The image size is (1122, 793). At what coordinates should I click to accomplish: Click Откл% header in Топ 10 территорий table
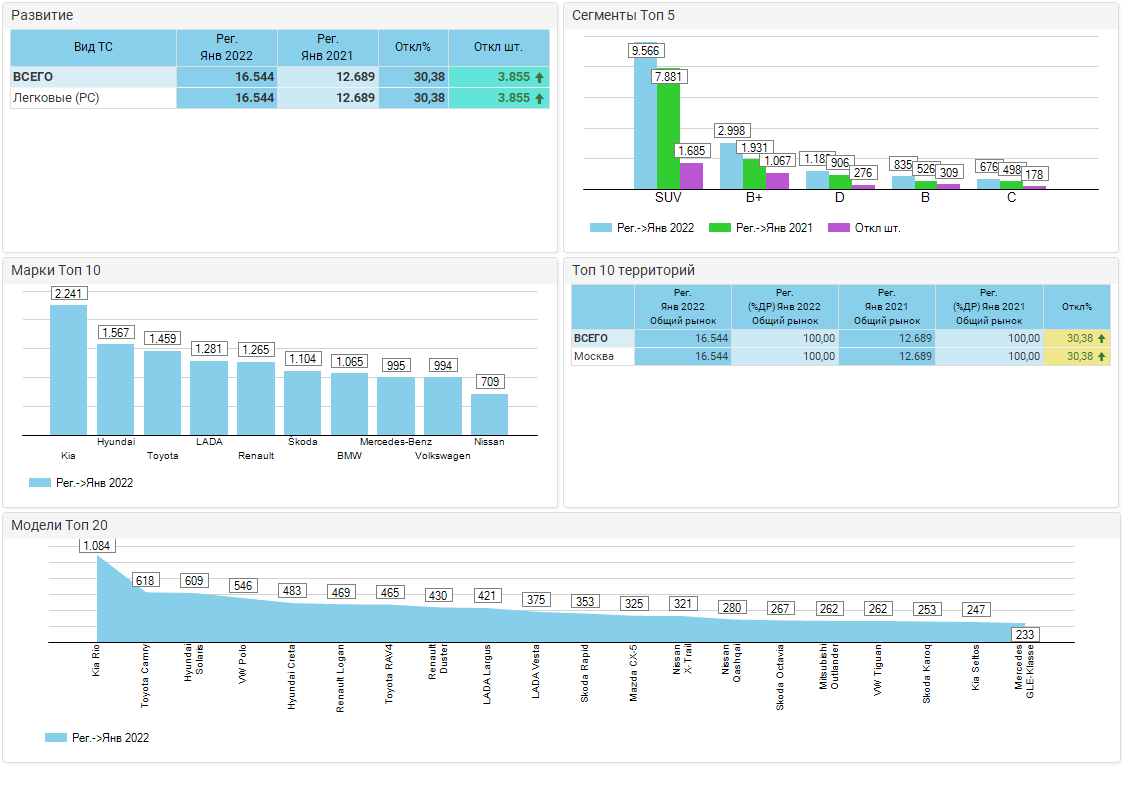pos(1076,306)
